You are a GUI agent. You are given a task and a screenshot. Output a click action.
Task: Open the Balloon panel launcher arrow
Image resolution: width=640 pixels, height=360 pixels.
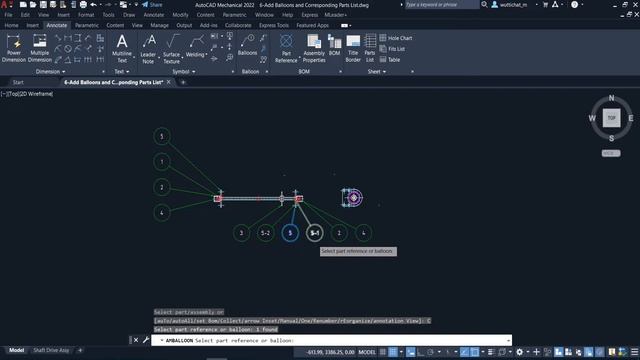(267, 71)
